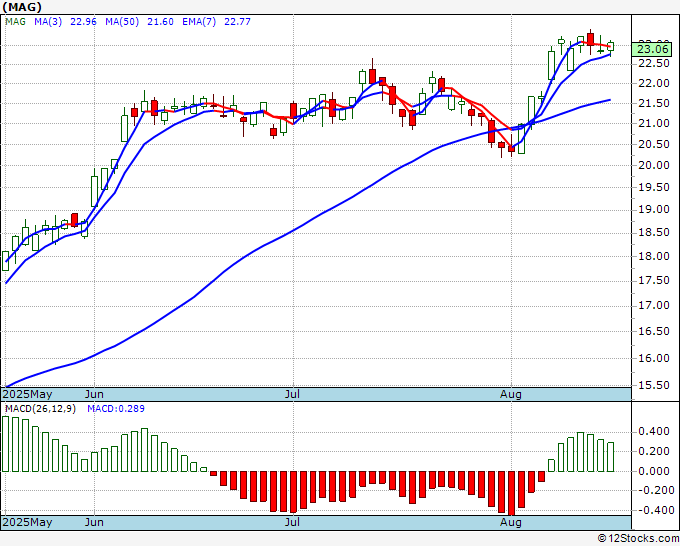Click the 16.00 price axis label
Image resolution: width=680 pixels, height=546 pixels.
pos(654,358)
